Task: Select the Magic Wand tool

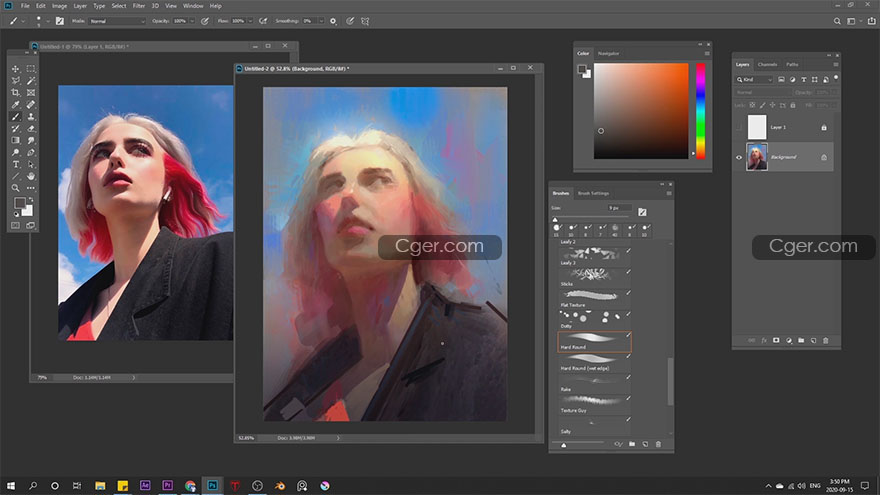Action: pos(31,81)
